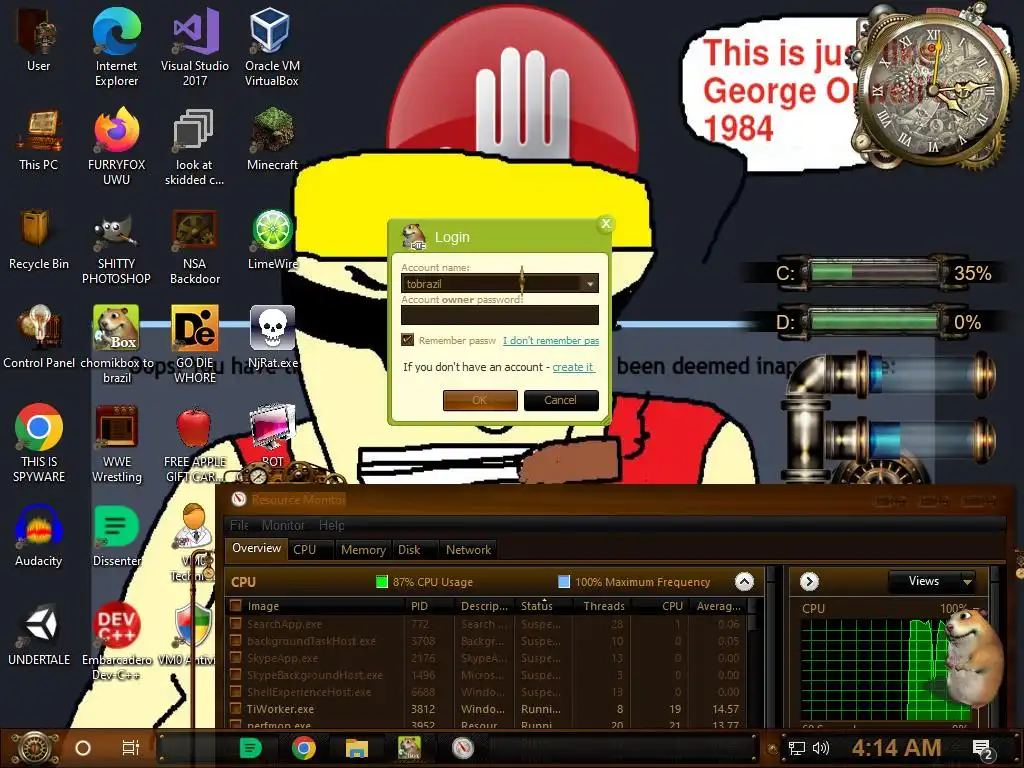
Task: Open Visual Studio 2017 shortcut
Action: (195, 46)
